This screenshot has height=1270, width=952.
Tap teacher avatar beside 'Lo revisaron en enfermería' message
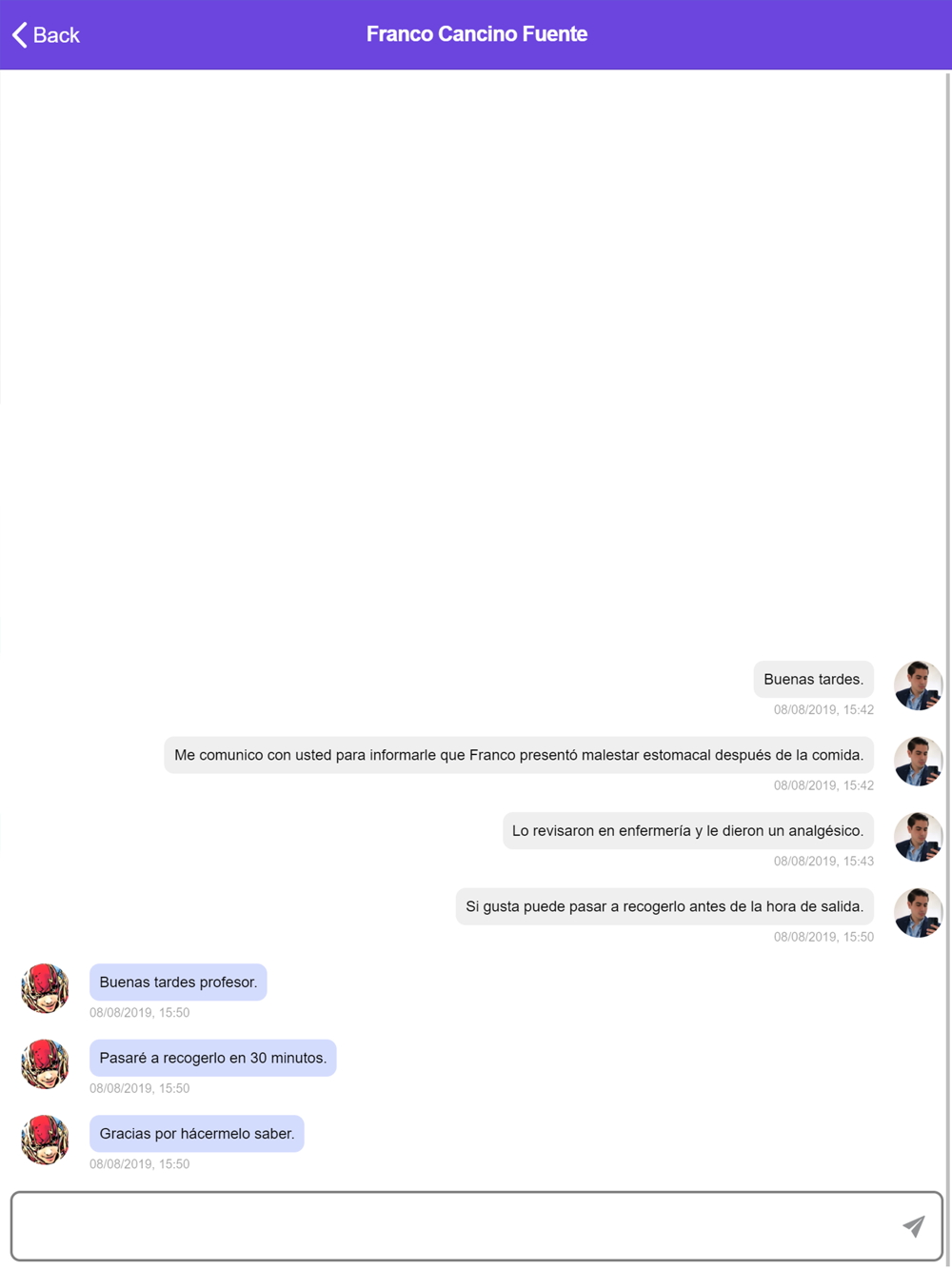[918, 837]
